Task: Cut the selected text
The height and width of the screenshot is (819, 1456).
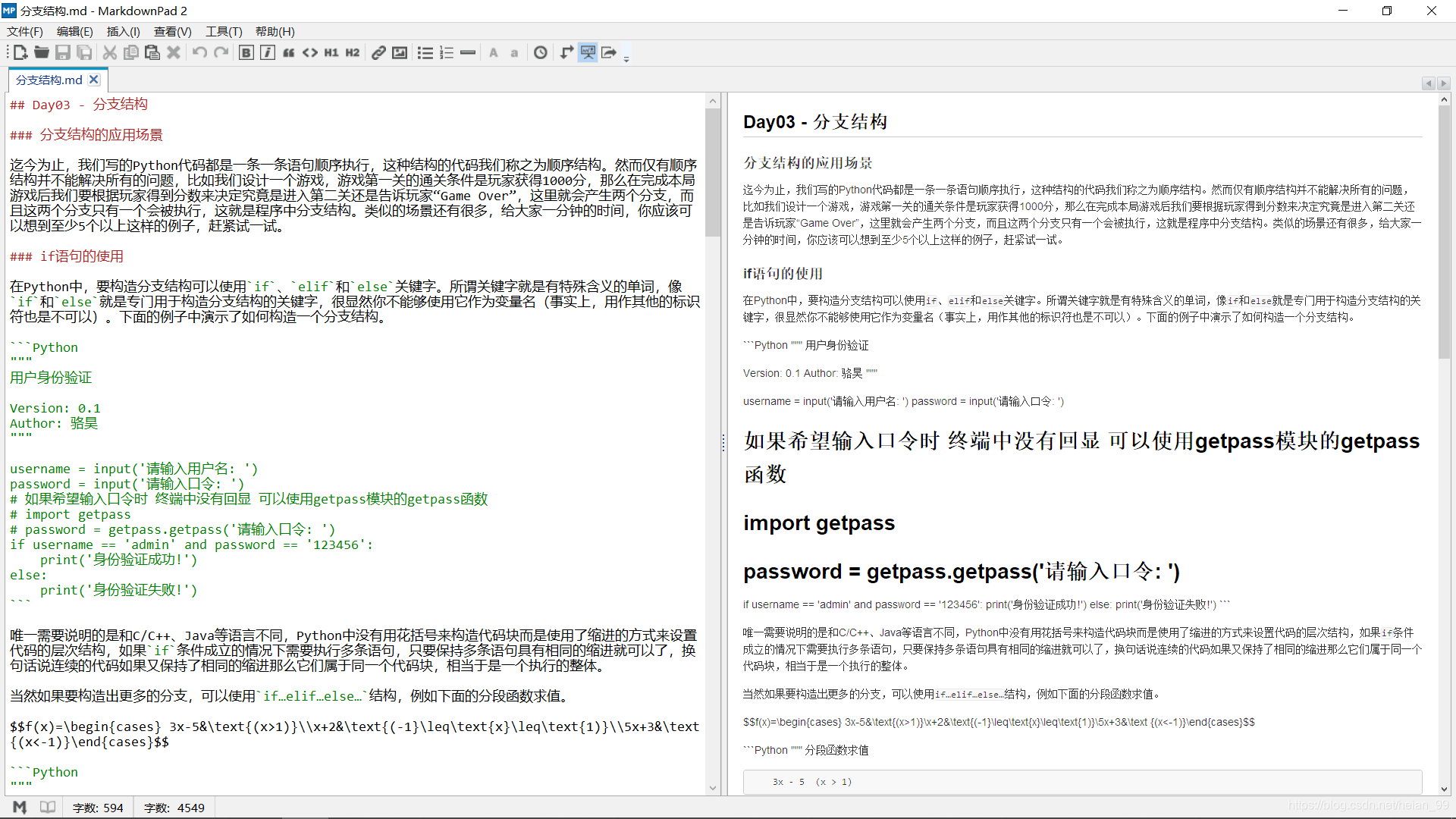Action: coord(110,52)
